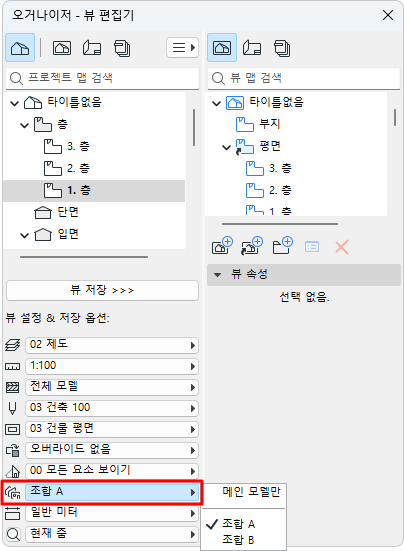This screenshot has width=404, height=551.
Task: Click design options icon beside 조합 A
Action: click(13, 492)
